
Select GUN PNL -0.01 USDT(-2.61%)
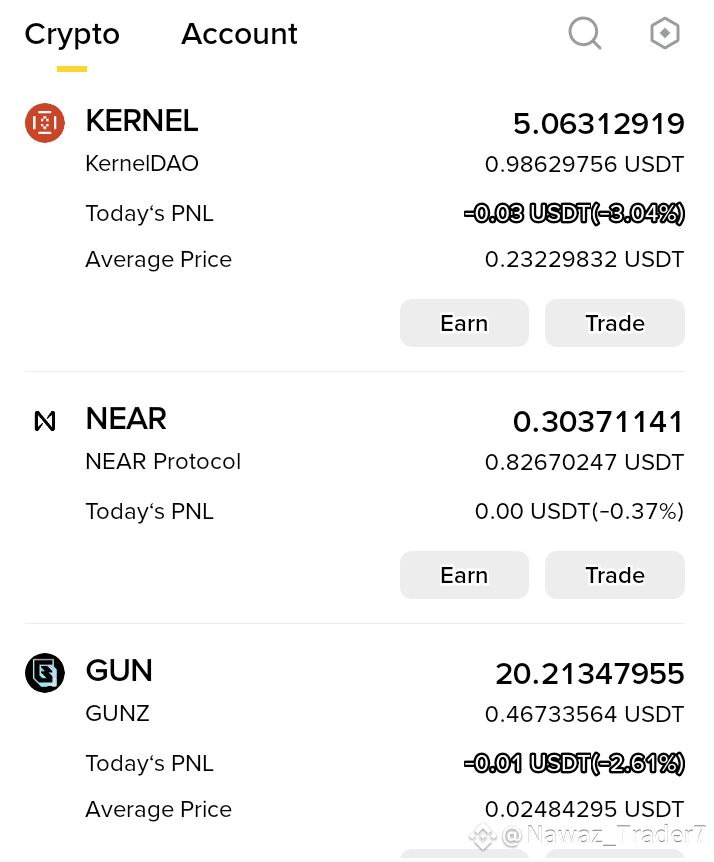coord(574,763)
